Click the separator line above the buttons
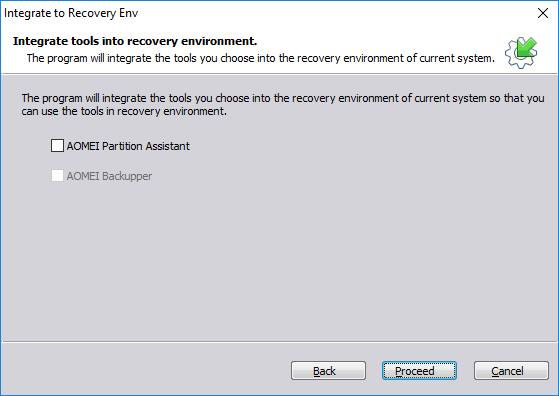Screen dimensions: 559x396 (x=279, y=342)
